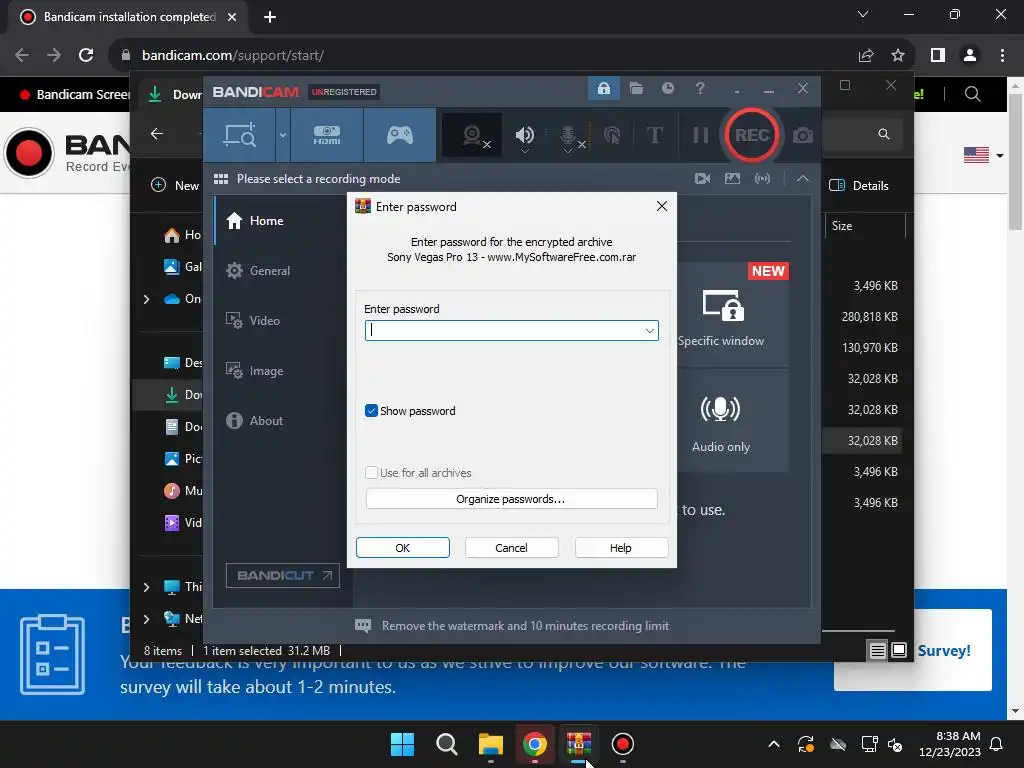Toggle the microphone icon in Bandicam
The height and width of the screenshot is (768, 1024).
pyautogui.click(x=568, y=136)
